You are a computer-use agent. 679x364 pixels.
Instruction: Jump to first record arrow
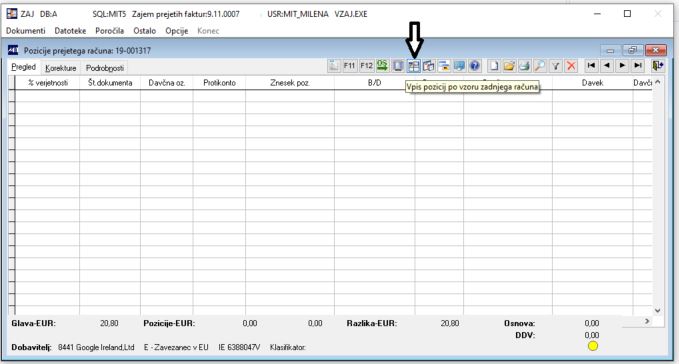click(x=591, y=65)
